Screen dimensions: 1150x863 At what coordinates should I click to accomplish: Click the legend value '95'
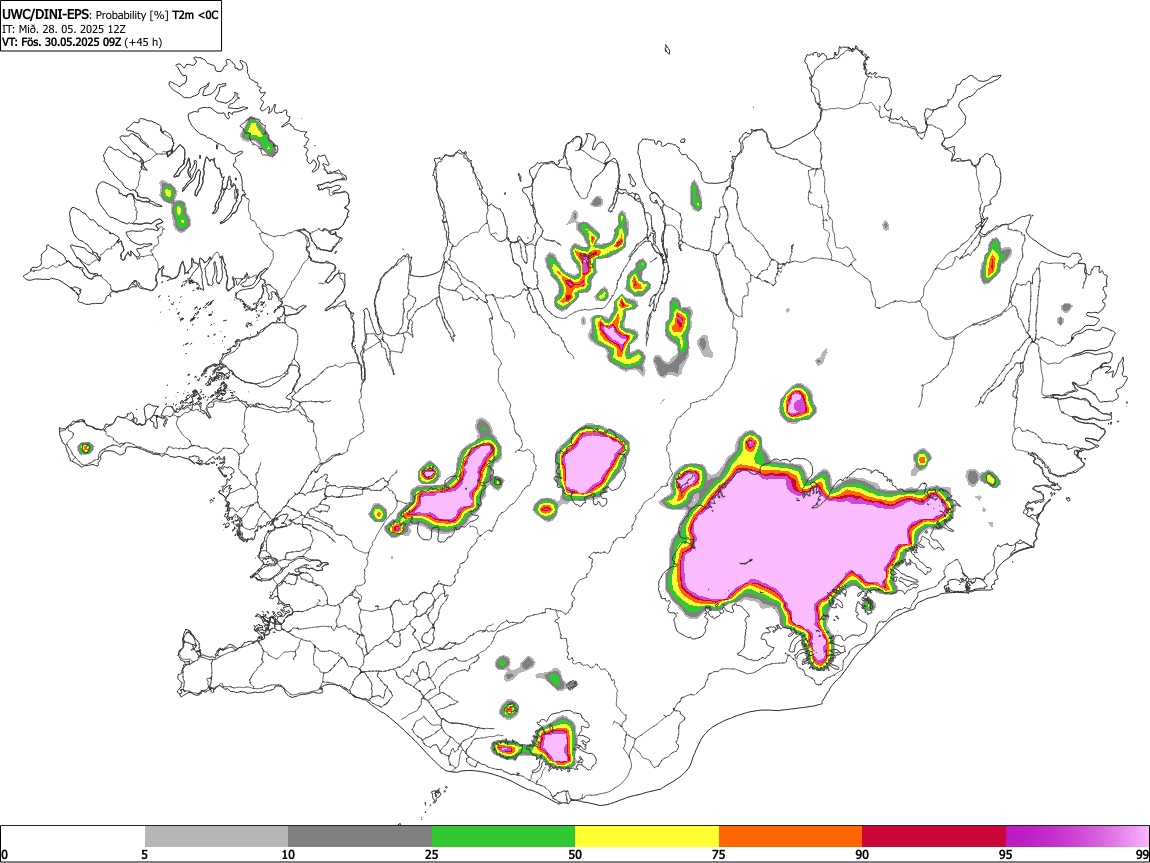point(1006,854)
